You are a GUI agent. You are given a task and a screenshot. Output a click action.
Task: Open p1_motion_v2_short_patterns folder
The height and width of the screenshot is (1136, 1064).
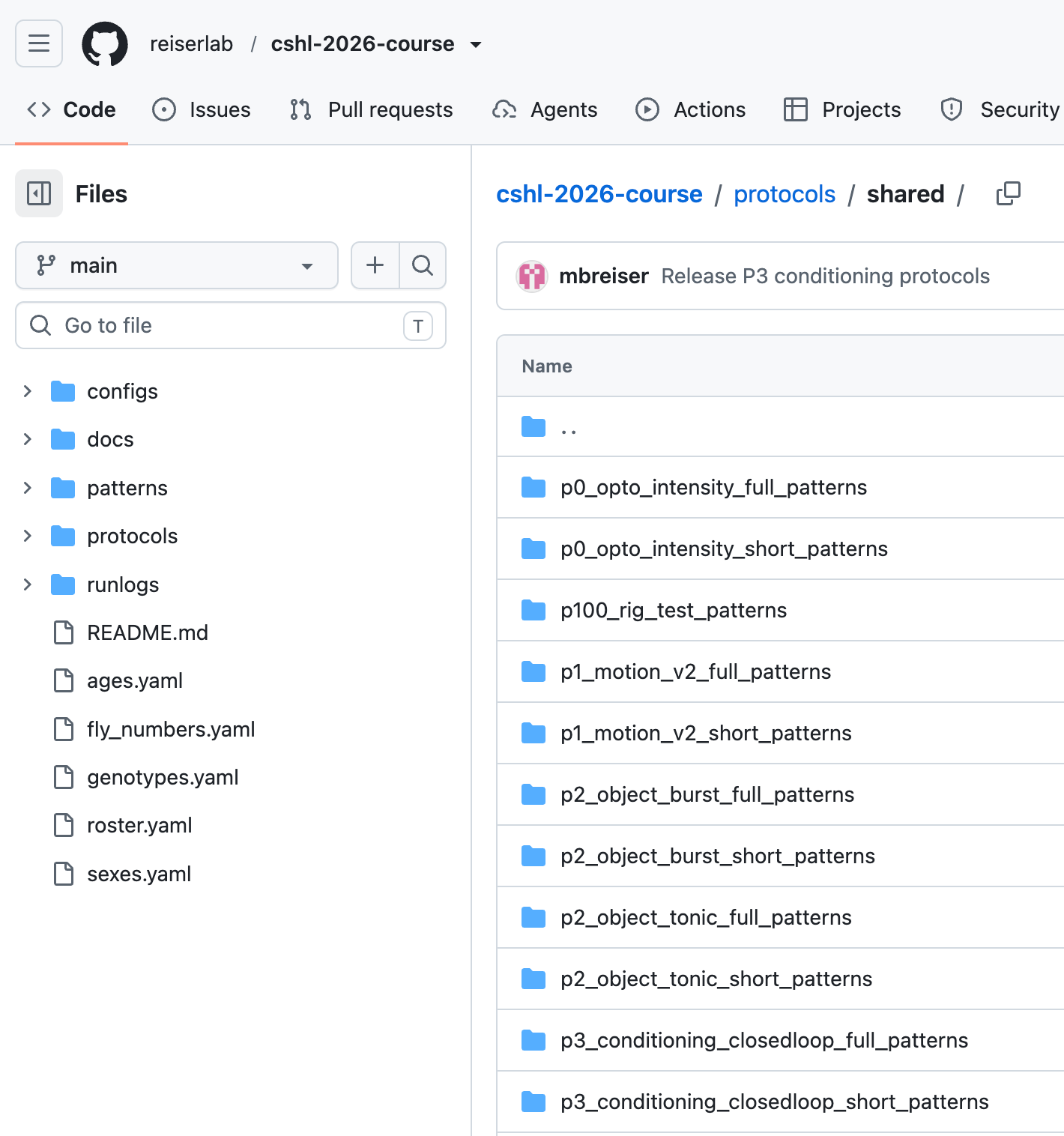pos(706,733)
